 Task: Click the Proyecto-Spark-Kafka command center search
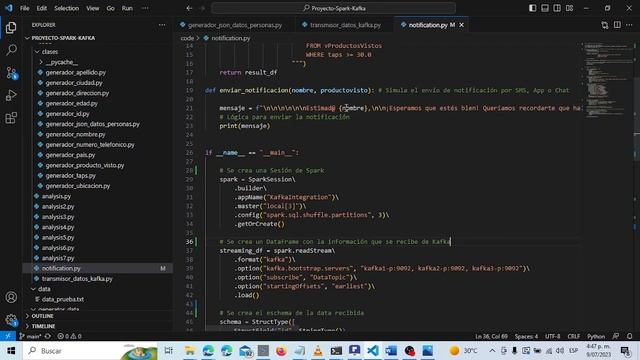tap(334, 8)
